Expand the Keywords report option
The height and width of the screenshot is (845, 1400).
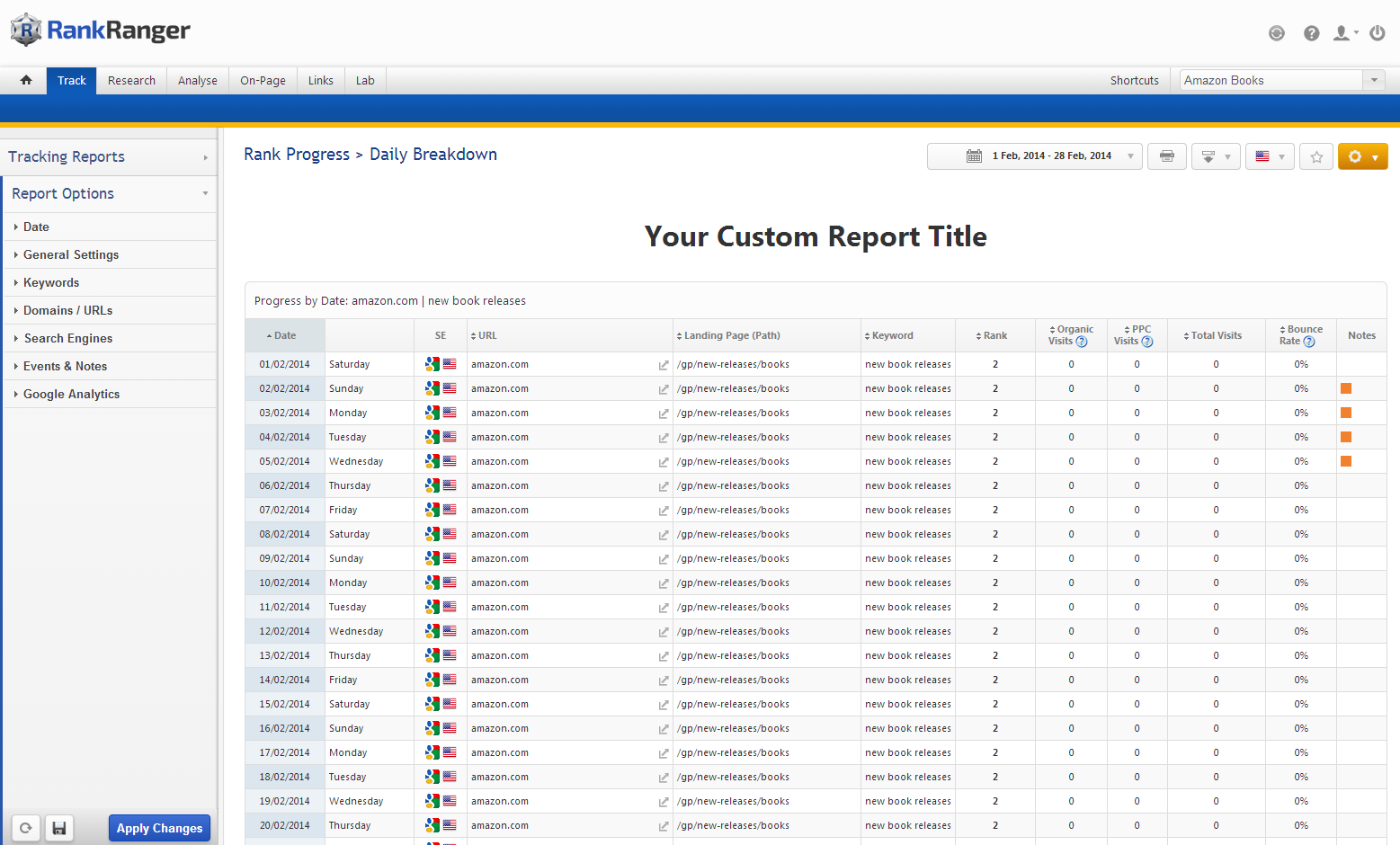click(51, 282)
